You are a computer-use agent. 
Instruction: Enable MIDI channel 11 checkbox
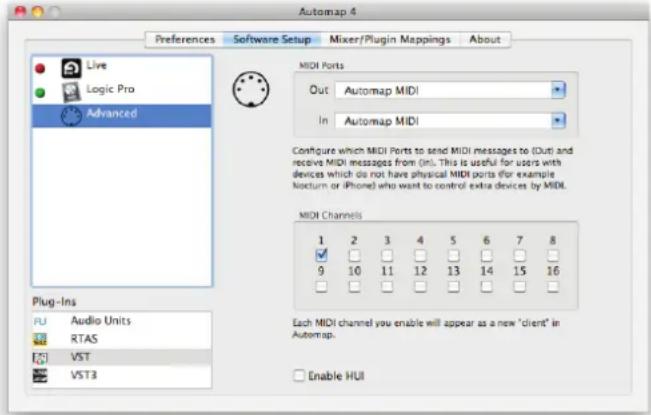click(x=387, y=286)
